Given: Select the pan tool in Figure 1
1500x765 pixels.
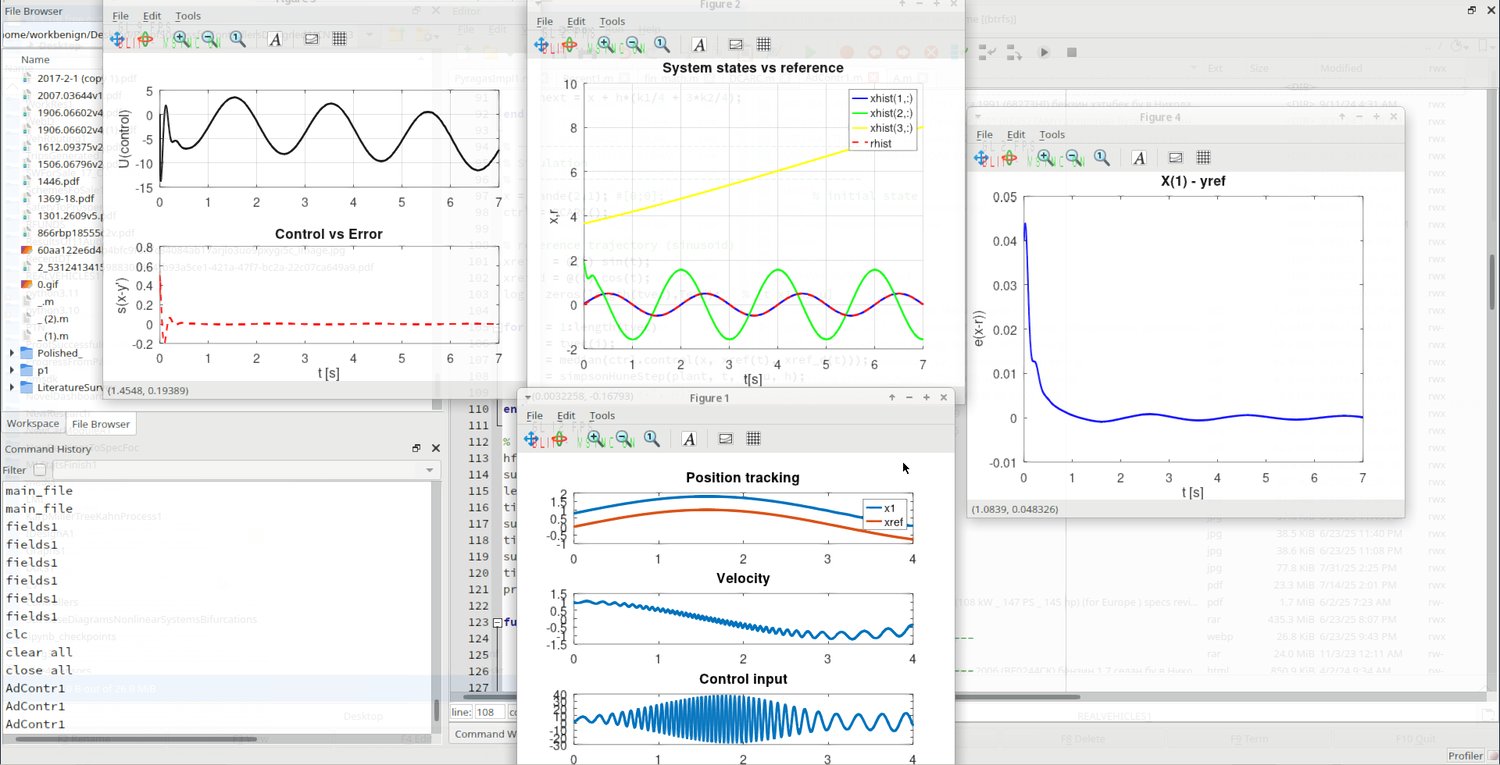Looking at the screenshot, I should 532,438.
